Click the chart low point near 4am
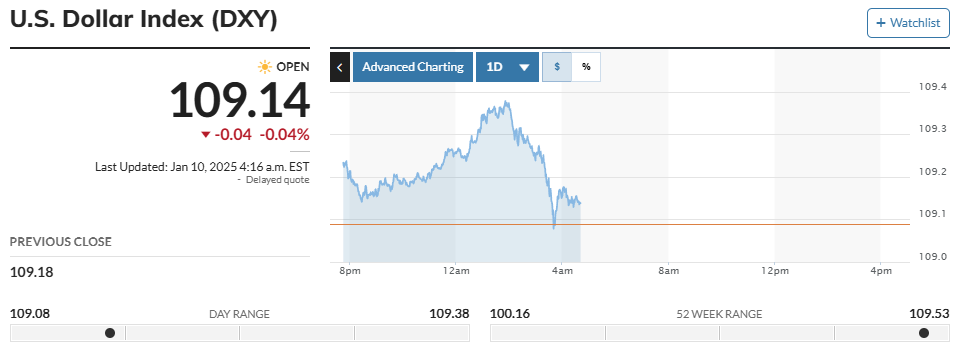The height and width of the screenshot is (361, 970). [x=554, y=227]
